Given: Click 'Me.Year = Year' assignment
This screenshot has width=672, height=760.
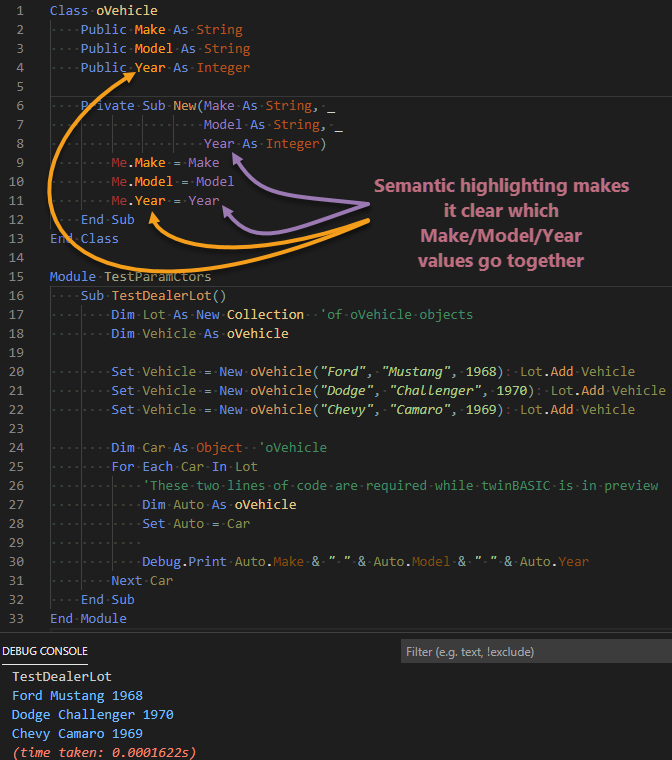Looking at the screenshot, I should (165, 201).
